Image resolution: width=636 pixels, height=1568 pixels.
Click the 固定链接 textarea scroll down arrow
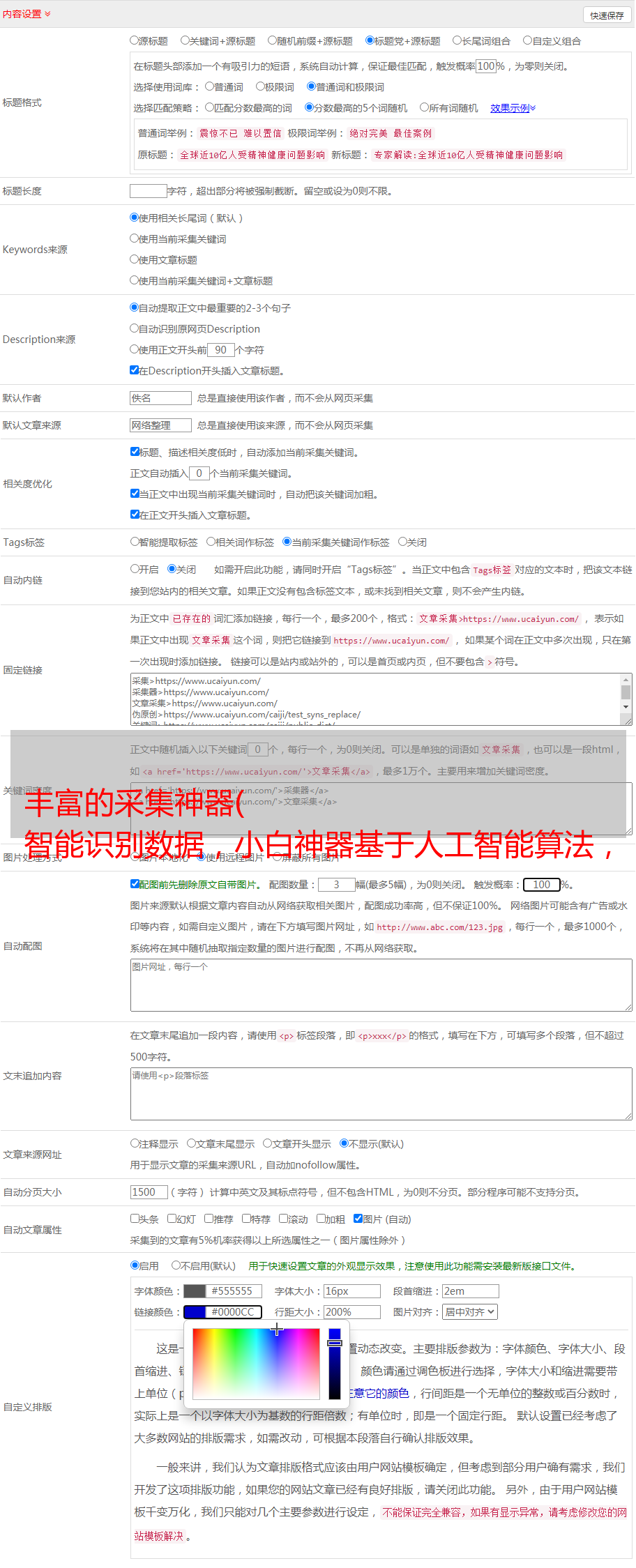(x=626, y=707)
